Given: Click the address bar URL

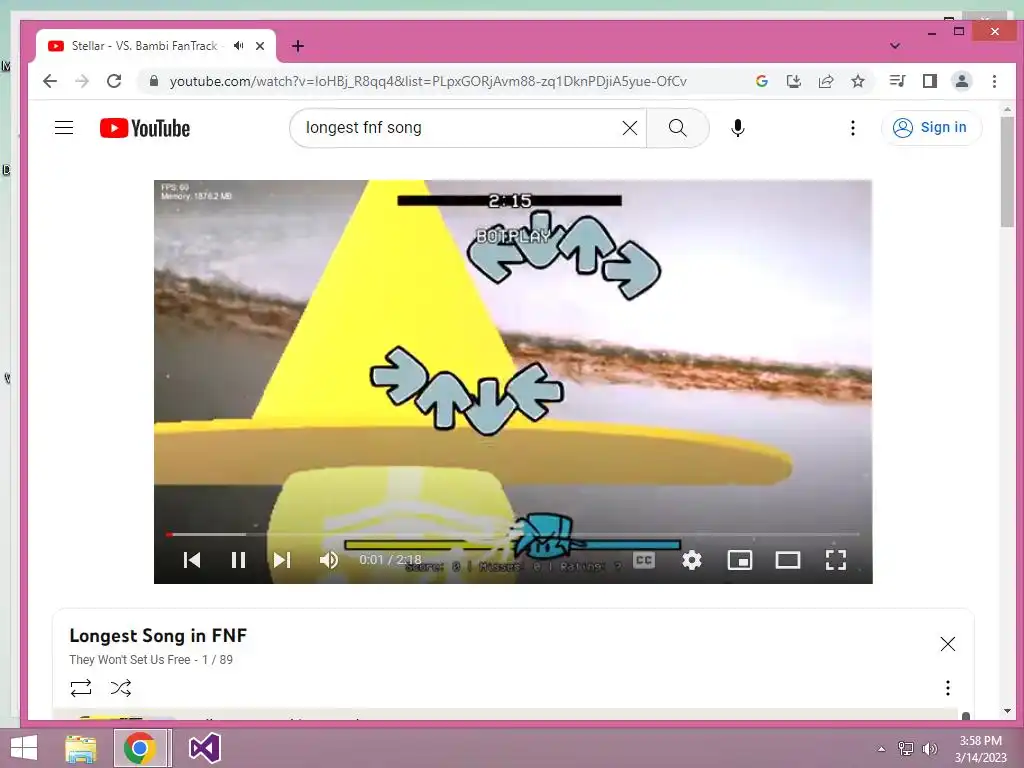Looking at the screenshot, I should point(428,81).
